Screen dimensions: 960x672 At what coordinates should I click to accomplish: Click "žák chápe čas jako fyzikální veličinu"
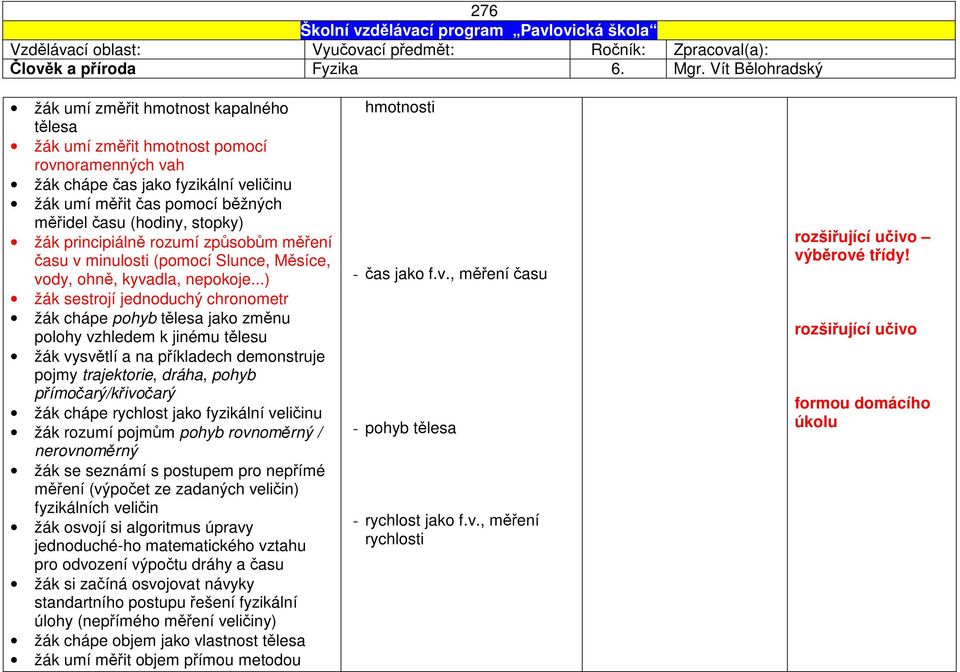coord(163,185)
